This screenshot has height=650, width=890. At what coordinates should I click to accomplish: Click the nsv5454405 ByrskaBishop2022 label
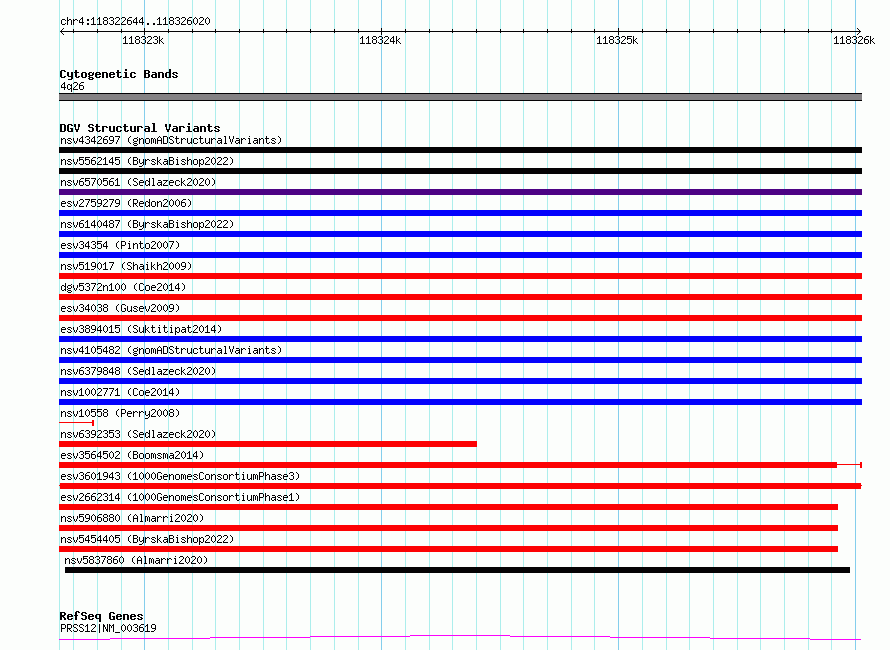click(x=147, y=539)
